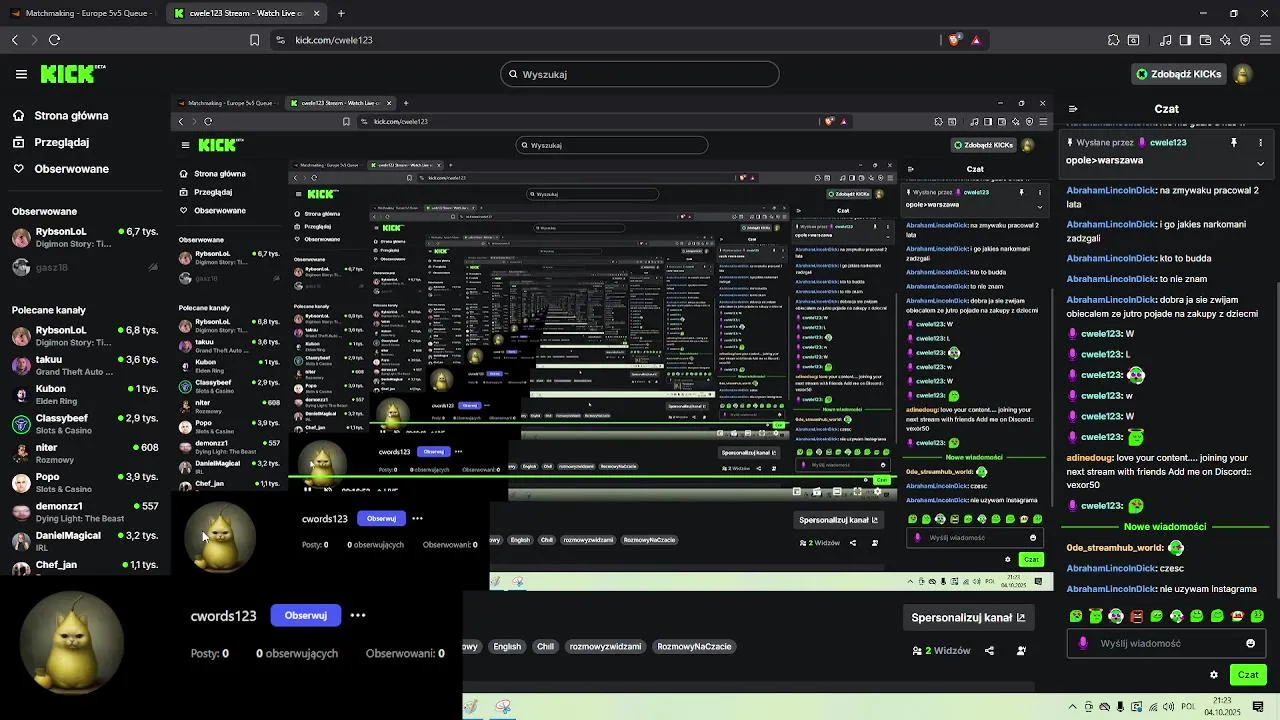This screenshot has height=720, width=1280.
Task: Open the Brave Wallet icon
Action: (1205, 40)
